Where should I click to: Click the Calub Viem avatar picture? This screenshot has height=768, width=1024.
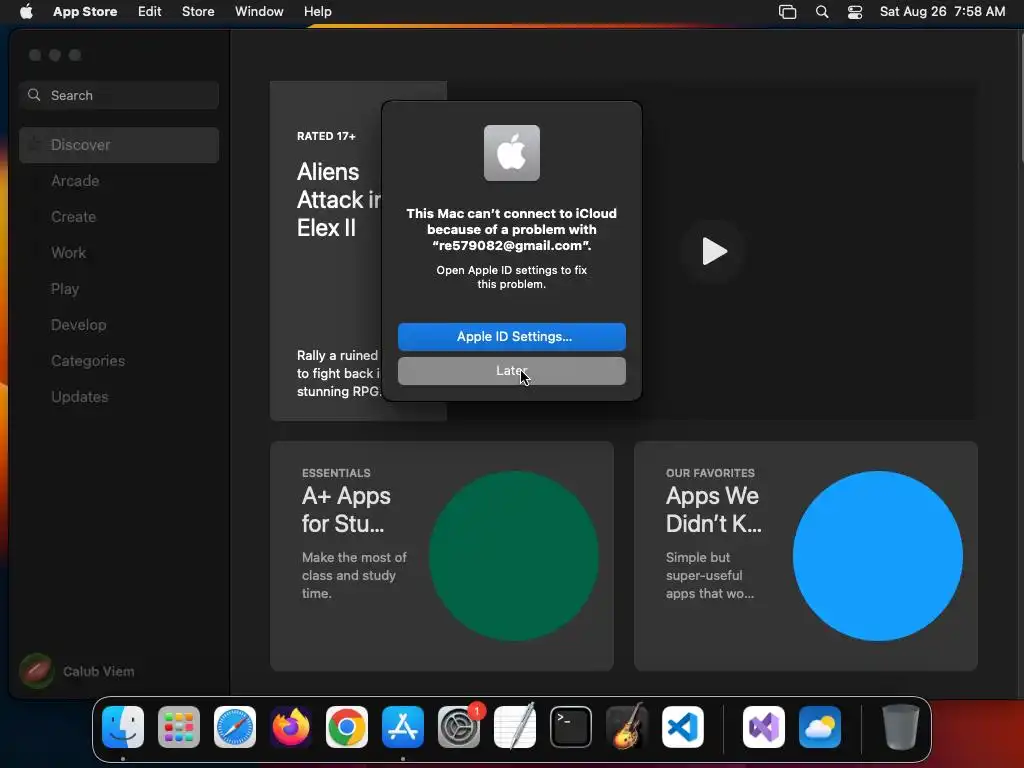36,671
